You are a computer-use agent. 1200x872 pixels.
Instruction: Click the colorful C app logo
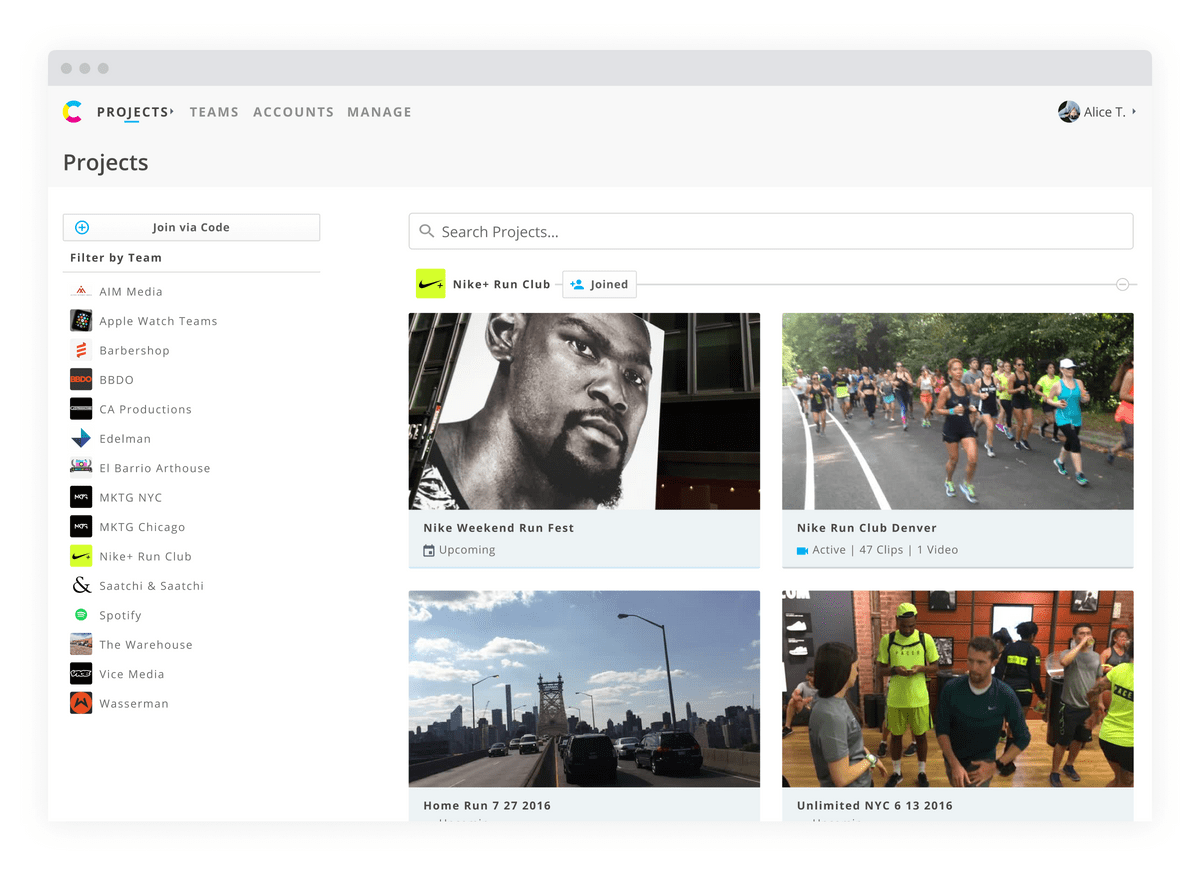click(72, 112)
